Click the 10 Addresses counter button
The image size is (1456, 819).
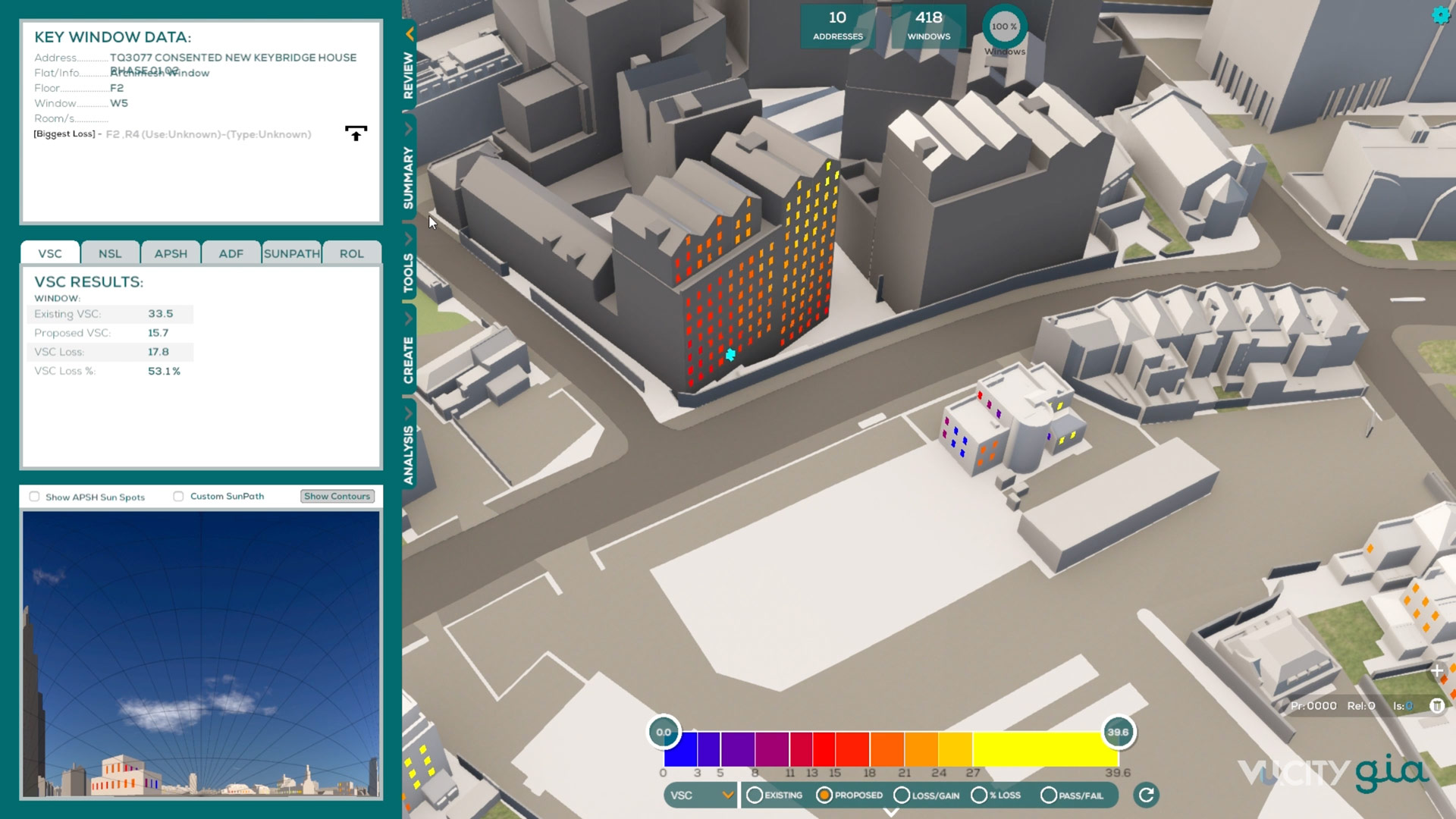pos(837,26)
